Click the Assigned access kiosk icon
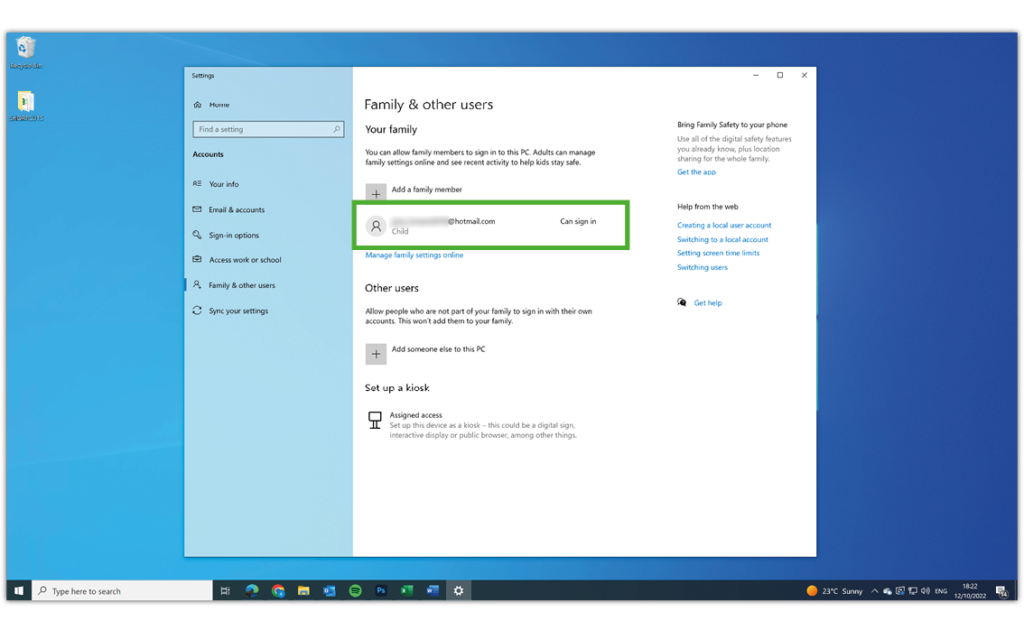The width and height of the screenshot is (1024, 640). coord(375,421)
